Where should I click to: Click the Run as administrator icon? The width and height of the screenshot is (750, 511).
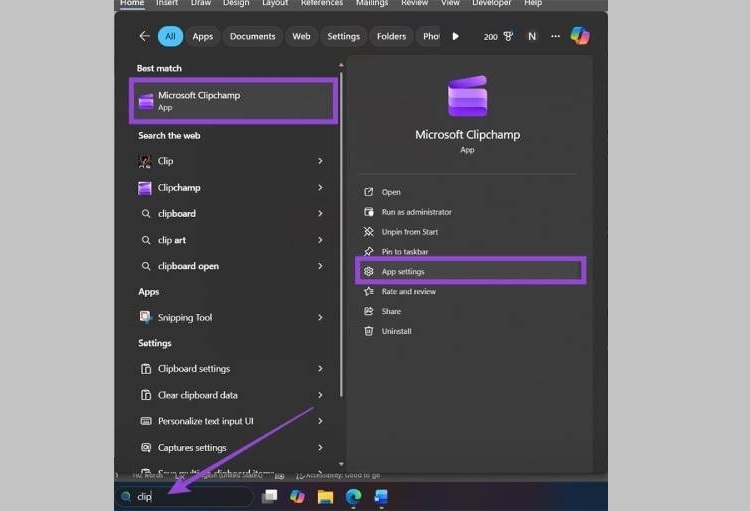tap(368, 212)
